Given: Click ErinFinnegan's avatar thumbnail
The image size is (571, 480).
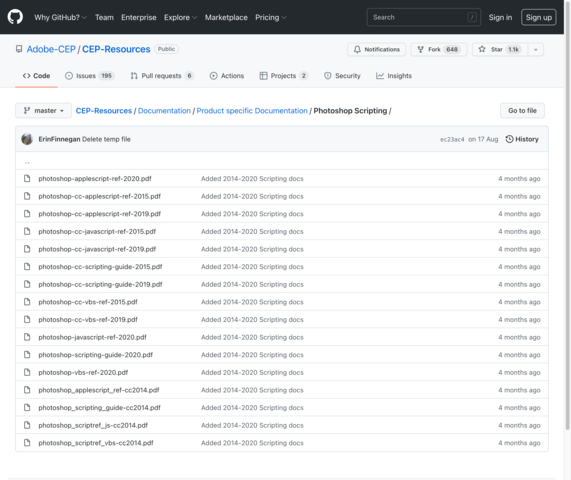Looking at the screenshot, I should 27,139.
